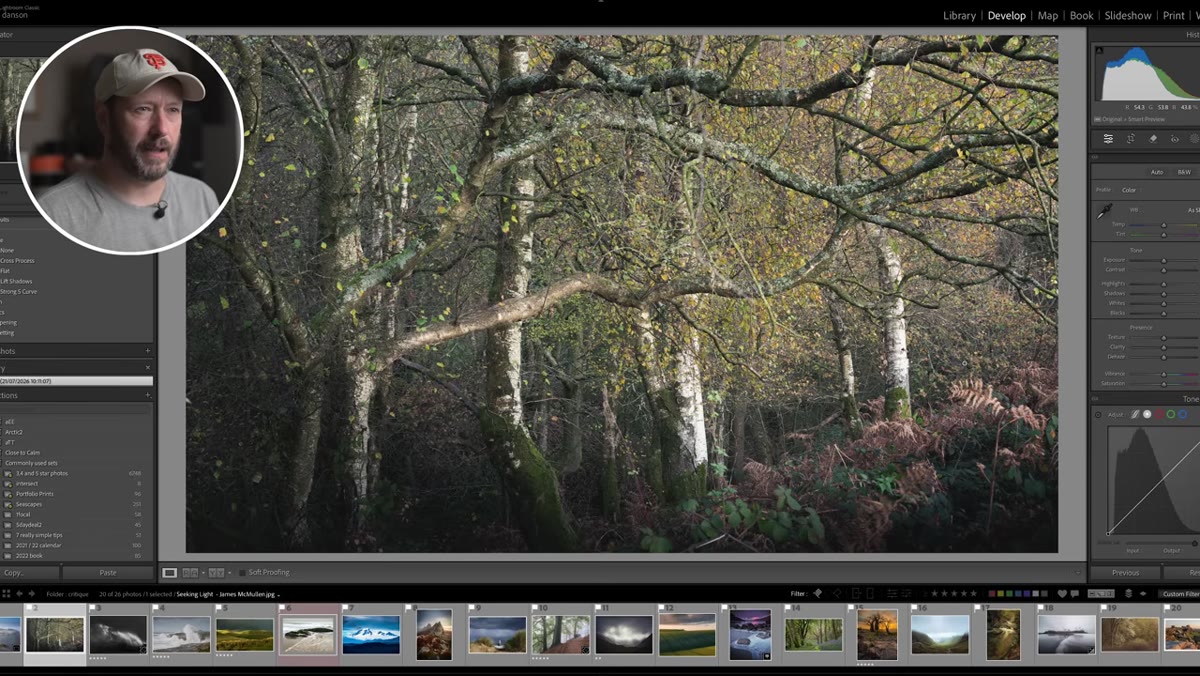
Task: Apply Auto tone adjustment
Action: click(x=1157, y=172)
